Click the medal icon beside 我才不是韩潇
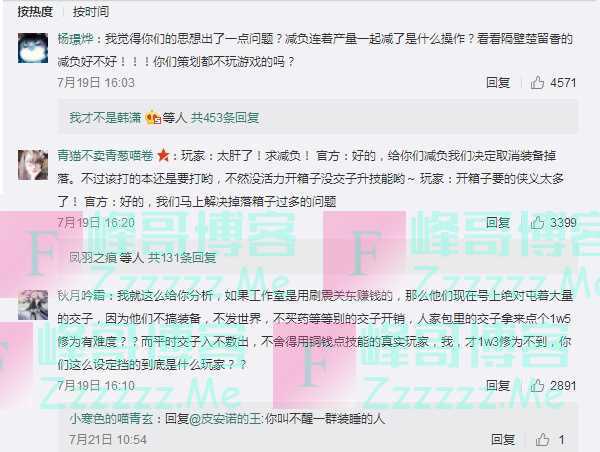 153,117
